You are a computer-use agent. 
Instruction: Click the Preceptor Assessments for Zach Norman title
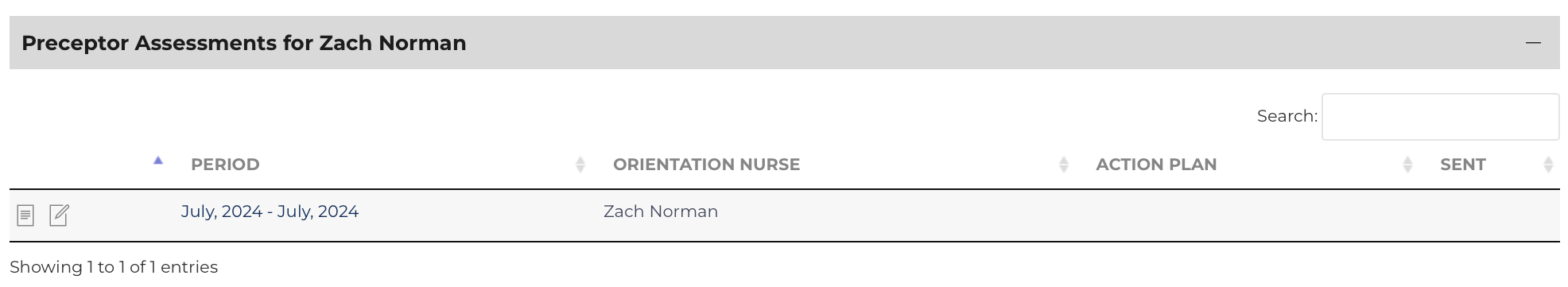coord(244,43)
